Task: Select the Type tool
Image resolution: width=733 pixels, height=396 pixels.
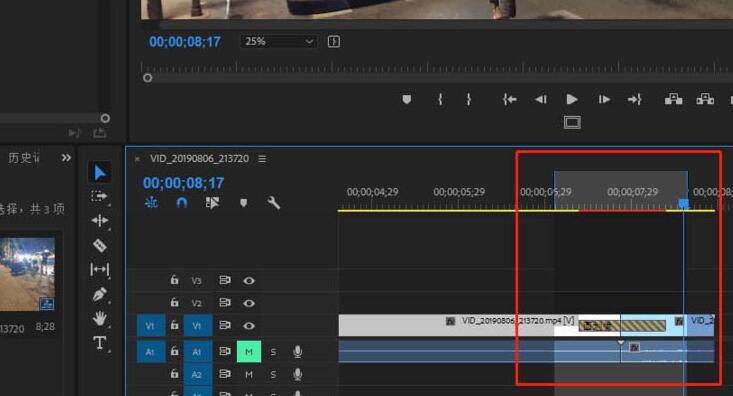Action: [x=100, y=343]
